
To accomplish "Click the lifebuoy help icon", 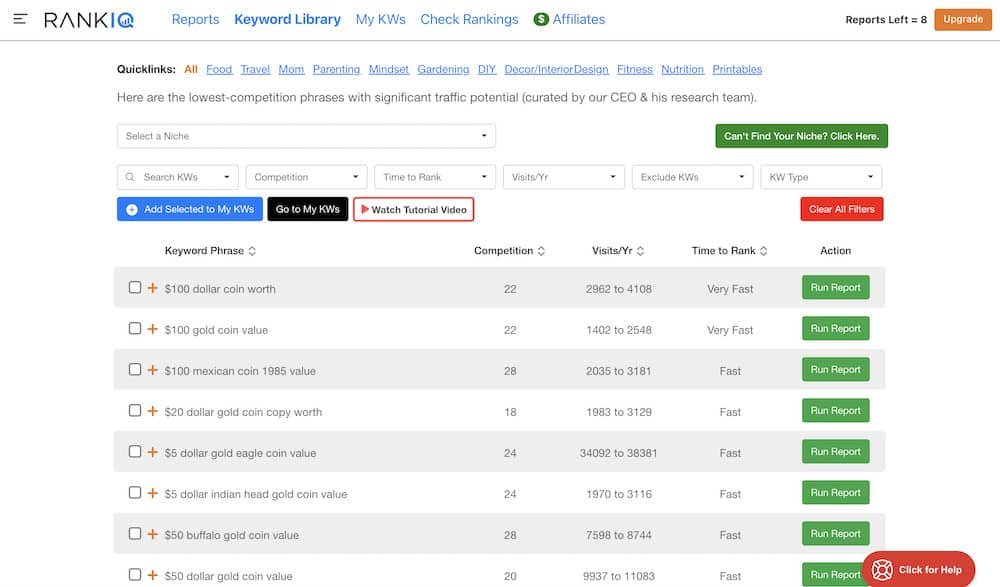I will coord(882,570).
